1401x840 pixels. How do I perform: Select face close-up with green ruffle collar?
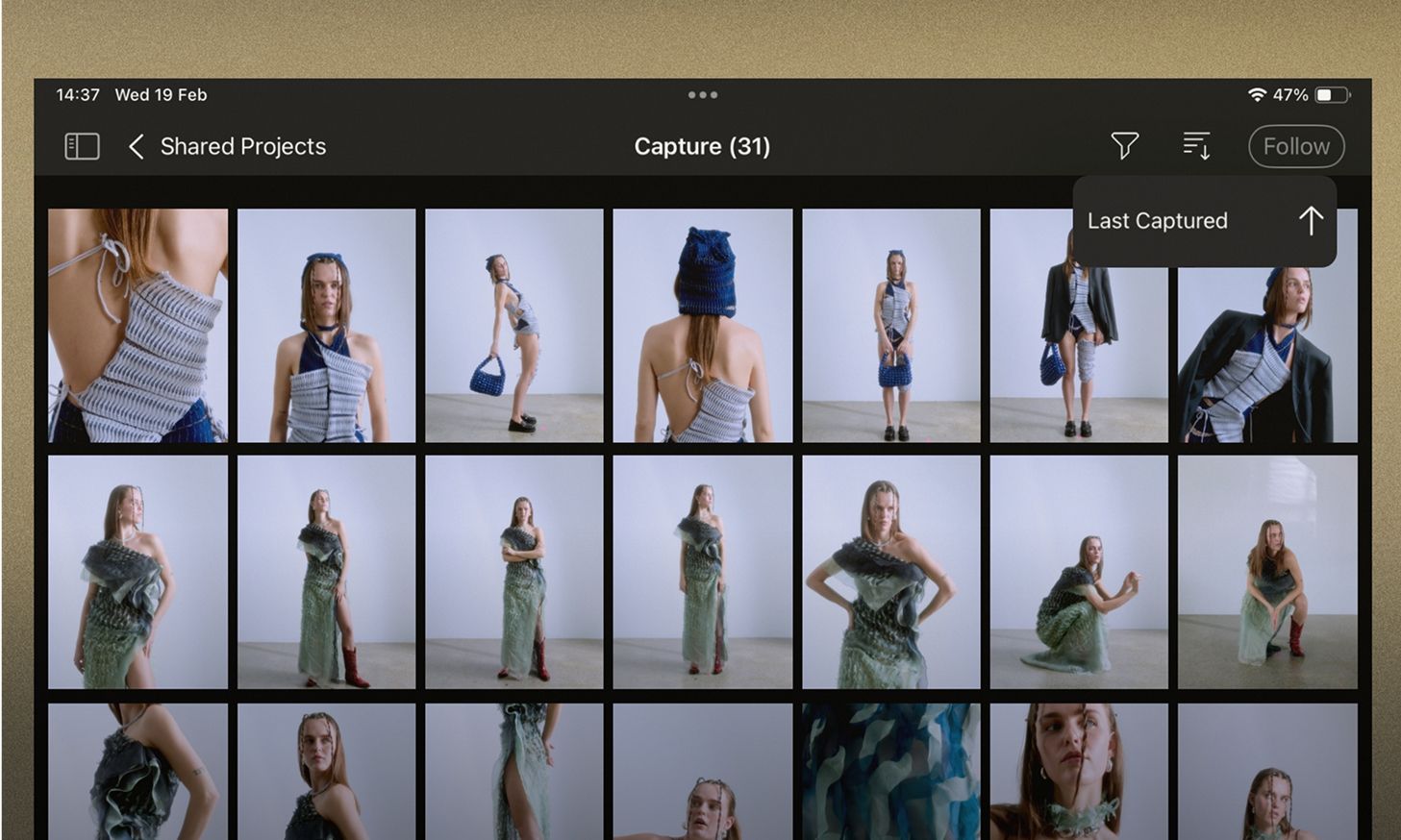coord(1079,771)
